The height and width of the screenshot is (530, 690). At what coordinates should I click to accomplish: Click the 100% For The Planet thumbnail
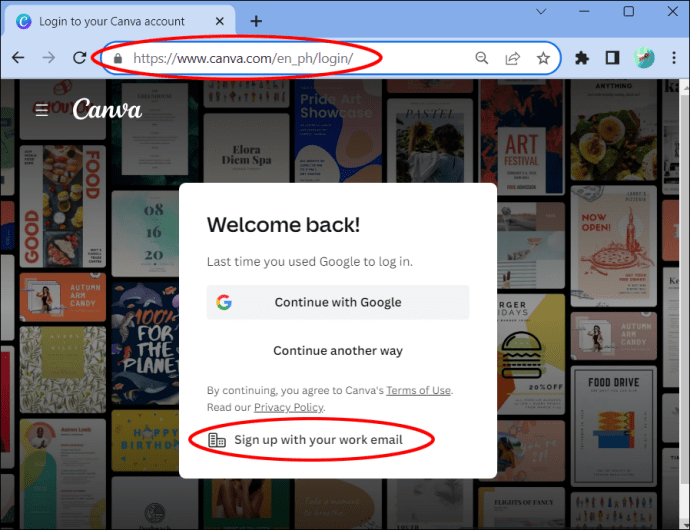[145, 344]
